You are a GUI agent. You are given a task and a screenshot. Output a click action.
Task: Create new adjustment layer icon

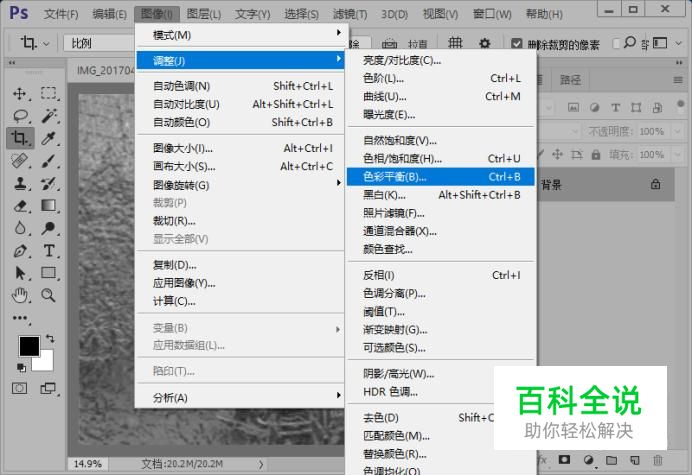[588, 460]
